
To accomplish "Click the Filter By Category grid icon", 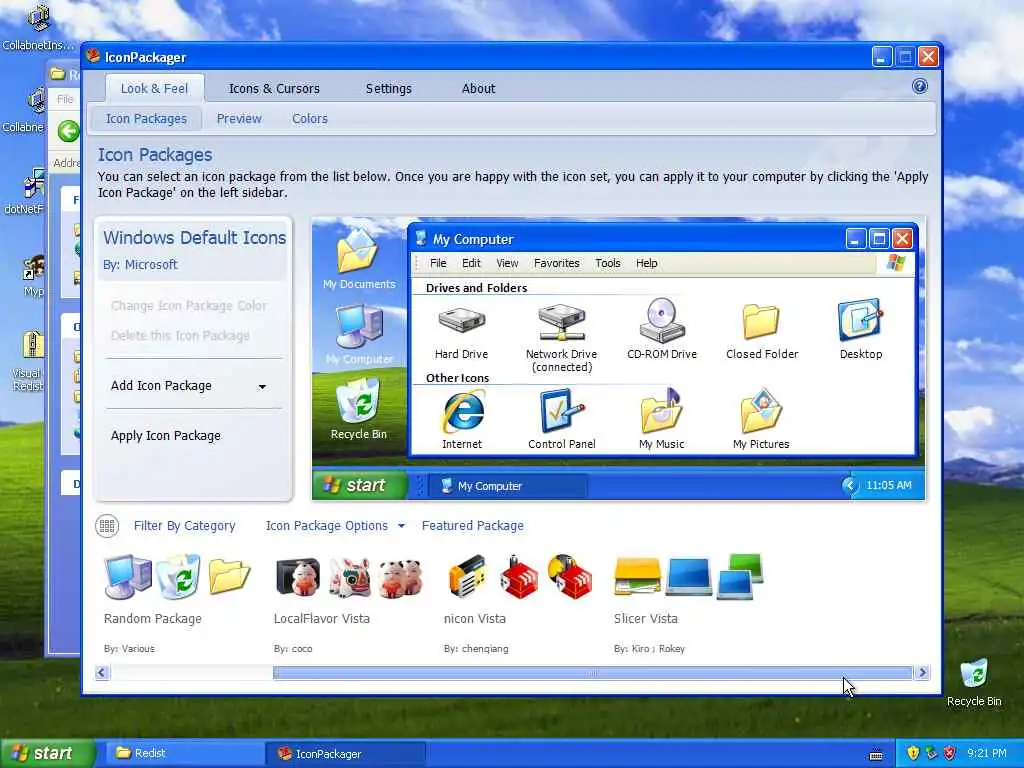I will point(107,526).
